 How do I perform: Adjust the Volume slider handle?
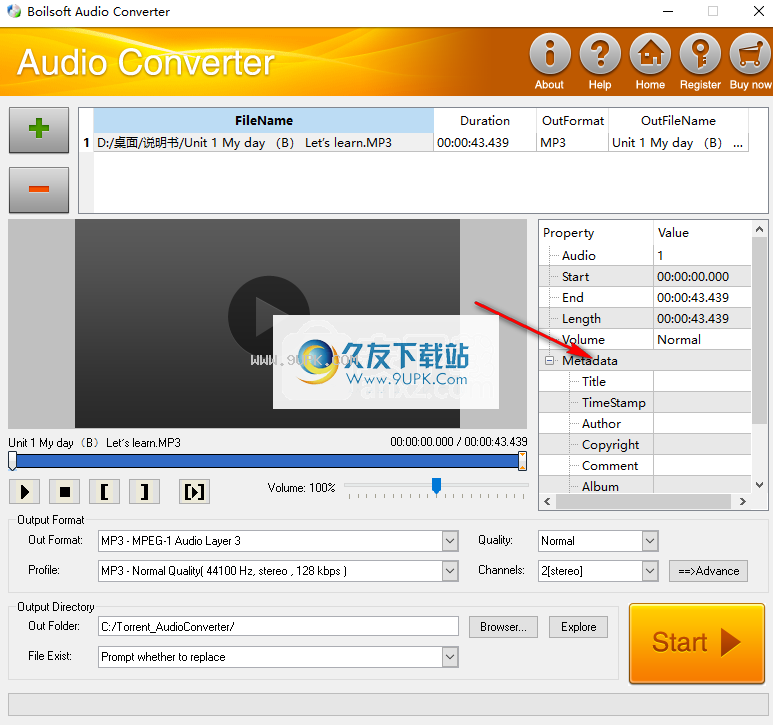click(436, 485)
